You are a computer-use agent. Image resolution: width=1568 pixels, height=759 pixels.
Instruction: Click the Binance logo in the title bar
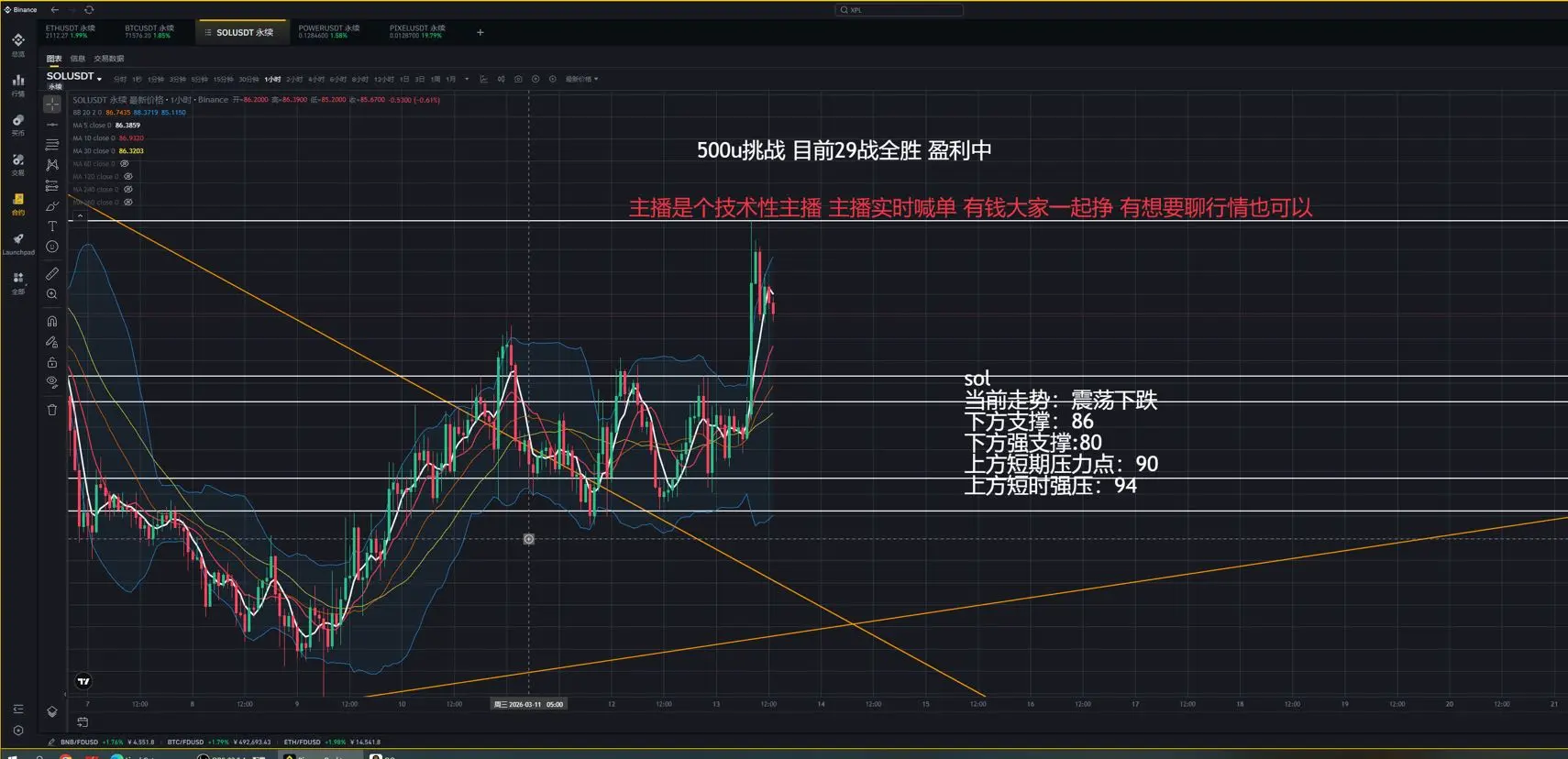(20, 9)
